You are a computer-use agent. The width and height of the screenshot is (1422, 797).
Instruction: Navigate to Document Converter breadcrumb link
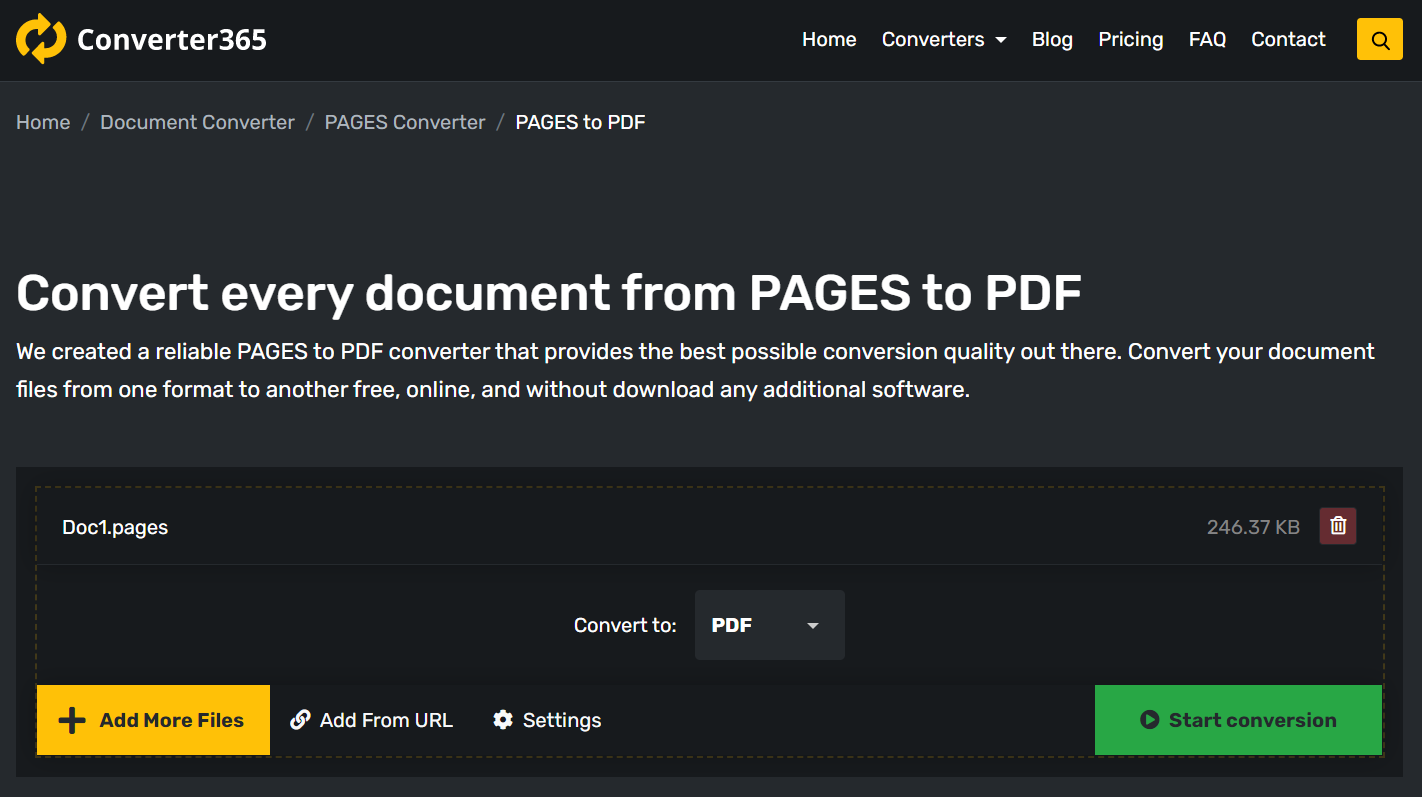coord(197,121)
